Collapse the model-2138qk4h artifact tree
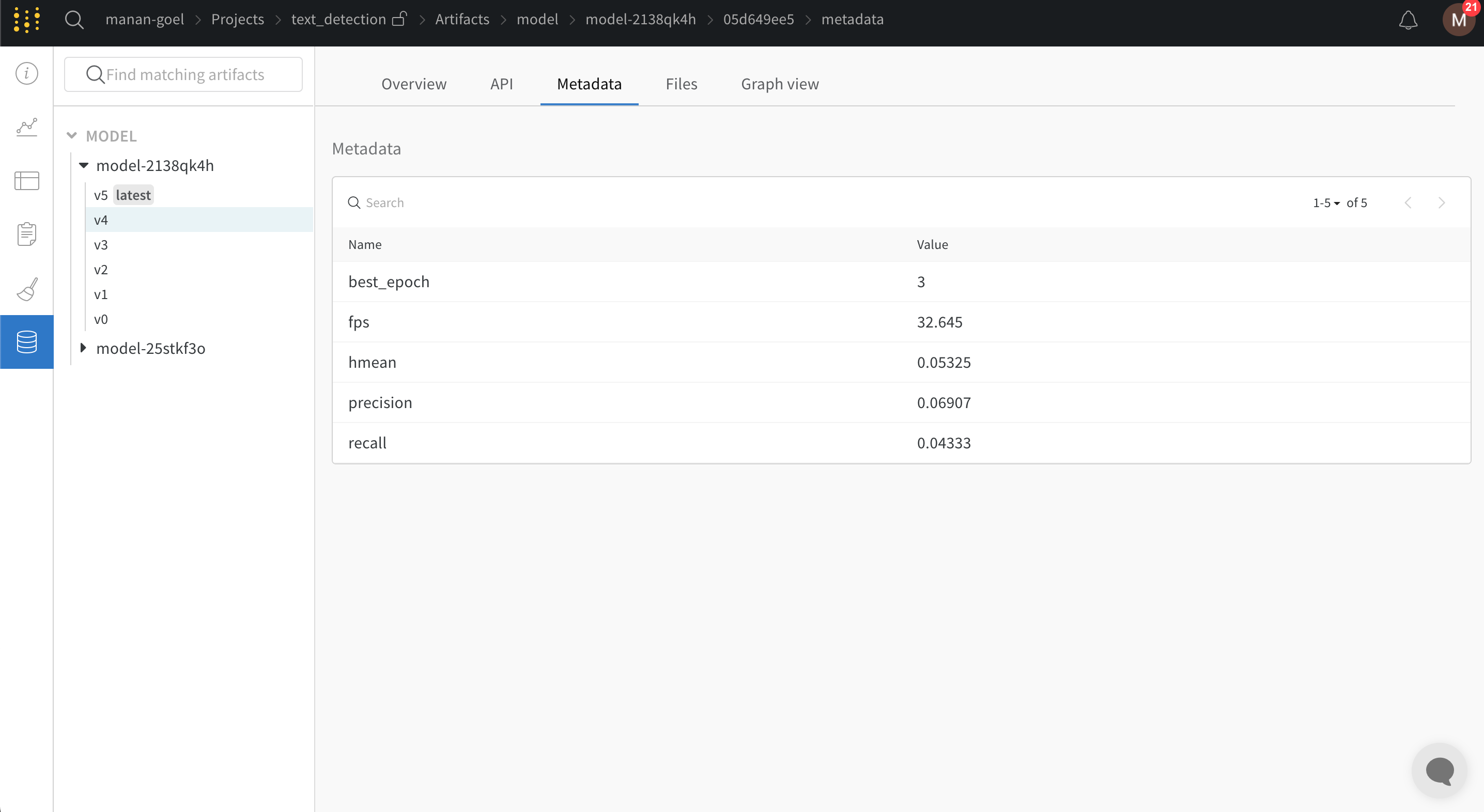 [x=84, y=165]
